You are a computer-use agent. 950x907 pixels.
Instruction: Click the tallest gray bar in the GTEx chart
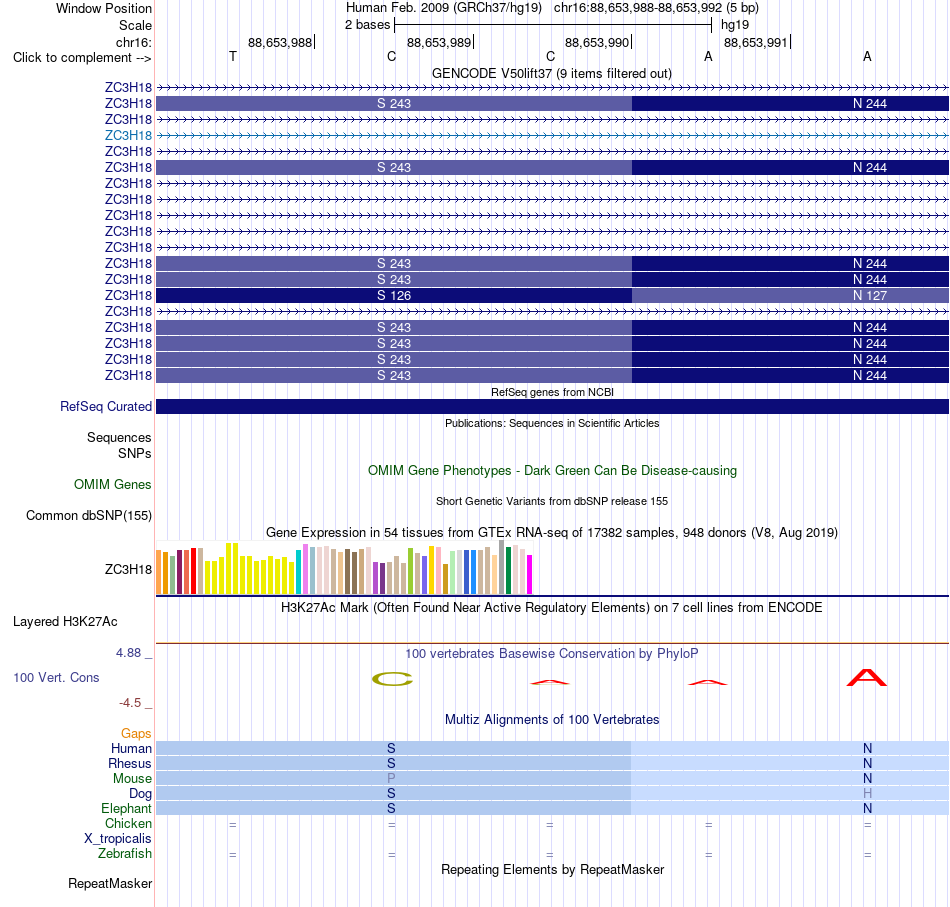click(502, 567)
